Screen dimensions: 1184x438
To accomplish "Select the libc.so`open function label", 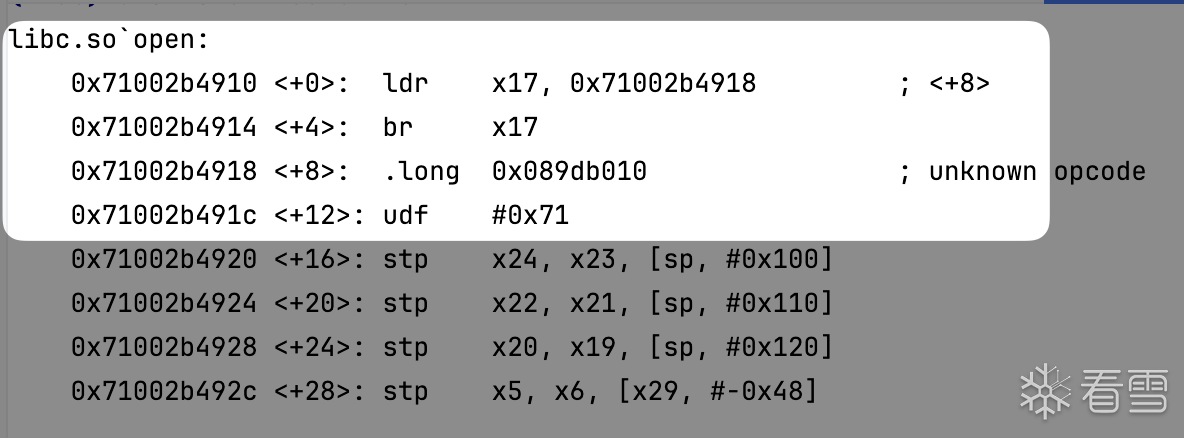I will (108, 41).
